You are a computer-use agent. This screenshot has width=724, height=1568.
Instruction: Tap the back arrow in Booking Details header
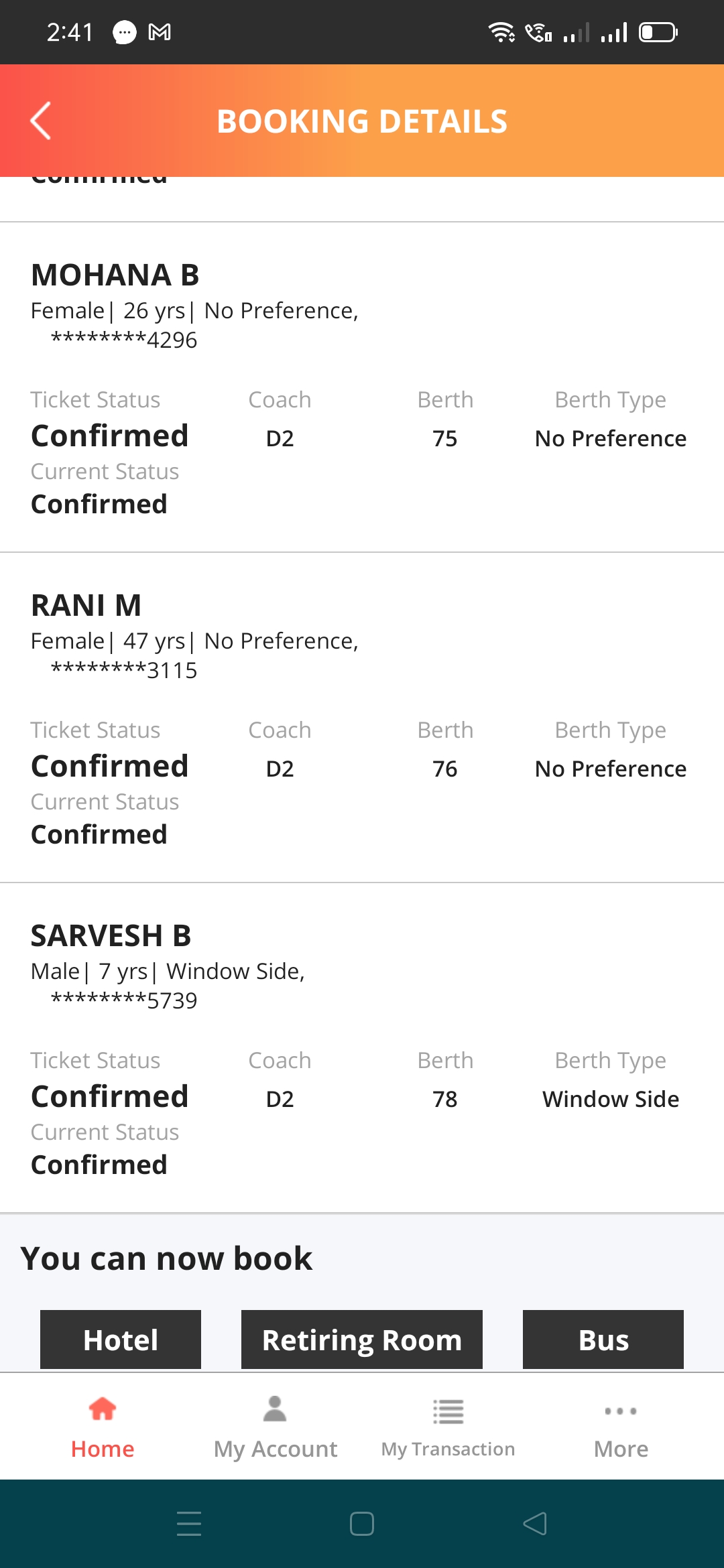pyautogui.click(x=41, y=121)
